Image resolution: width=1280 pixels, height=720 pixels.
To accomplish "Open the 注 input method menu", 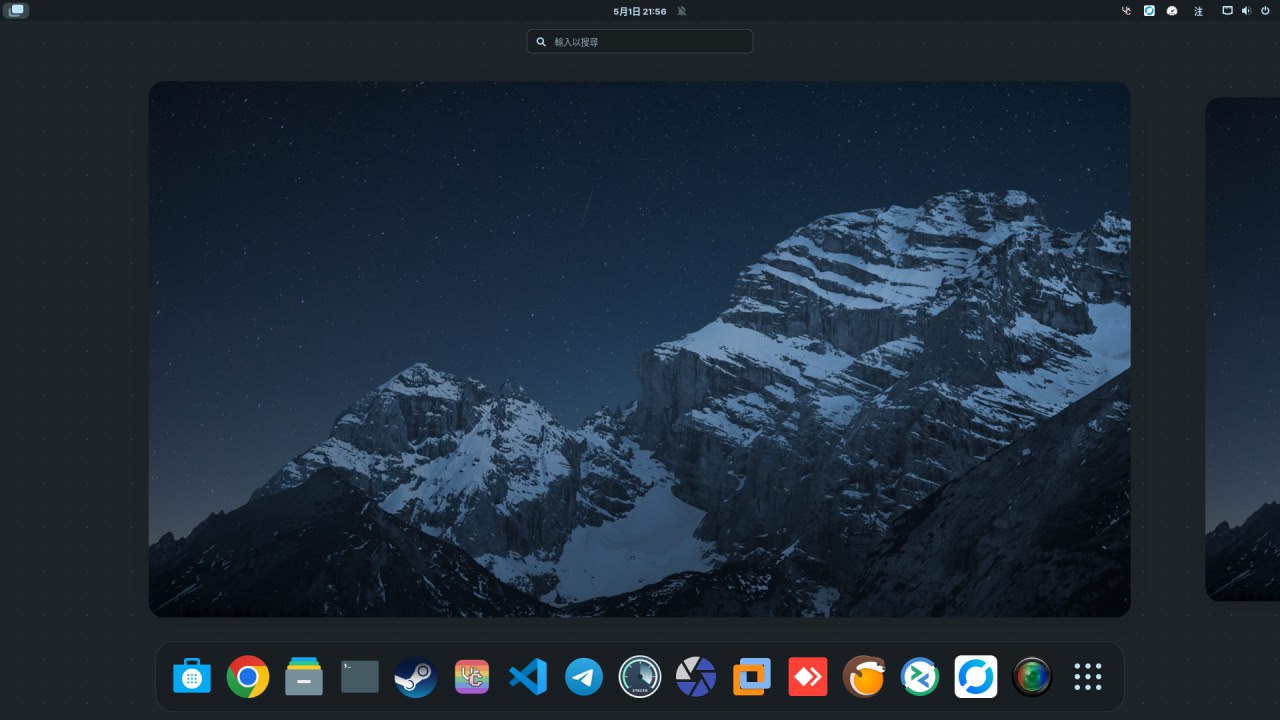I will coord(1198,11).
